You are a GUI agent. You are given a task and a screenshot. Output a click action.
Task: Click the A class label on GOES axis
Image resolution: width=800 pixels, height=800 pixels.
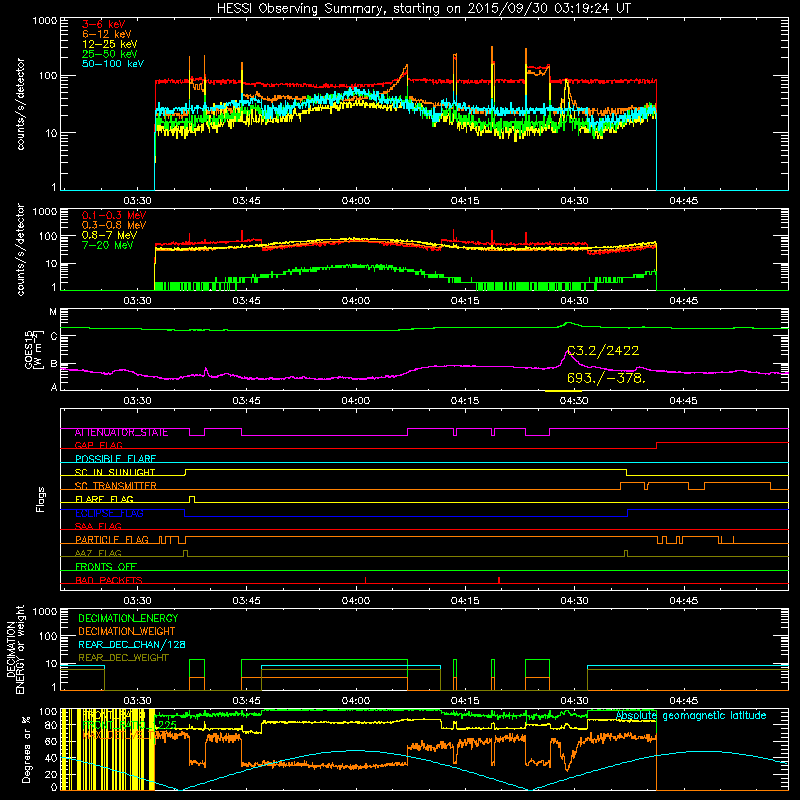pyautogui.click(x=54, y=387)
